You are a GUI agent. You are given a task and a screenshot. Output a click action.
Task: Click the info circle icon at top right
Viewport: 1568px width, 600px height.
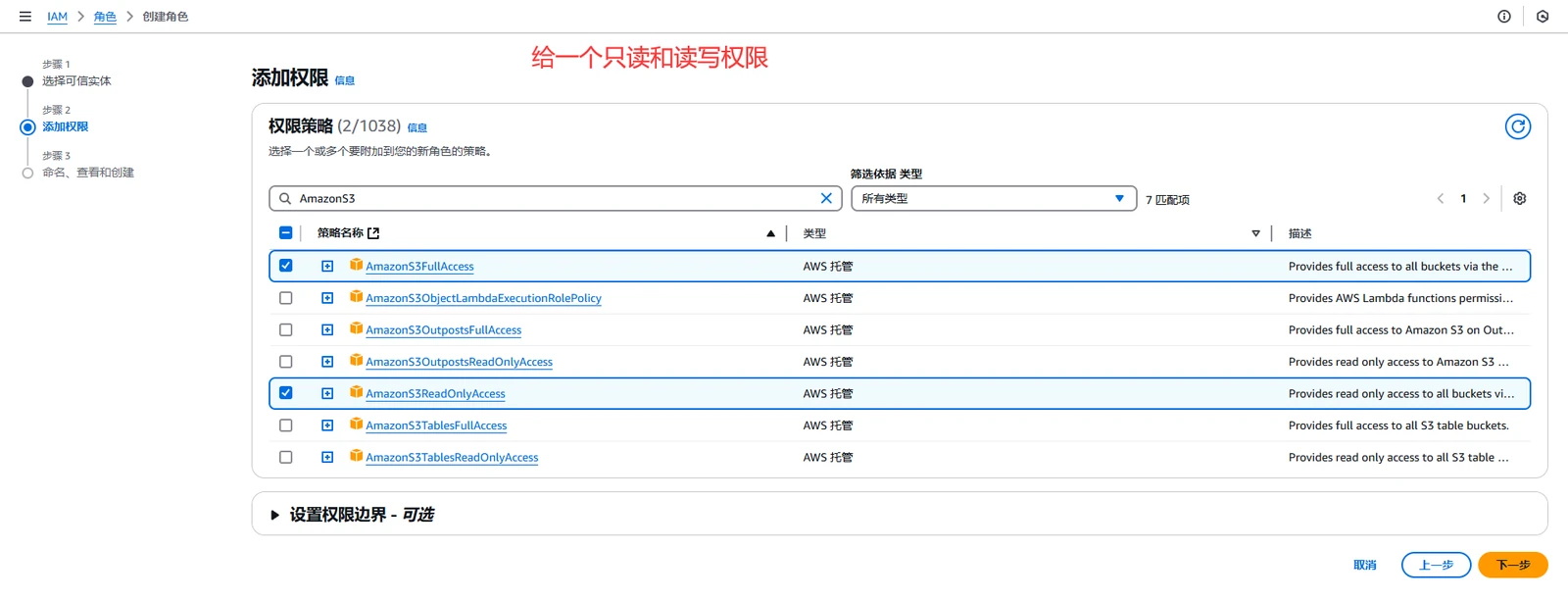[1504, 17]
